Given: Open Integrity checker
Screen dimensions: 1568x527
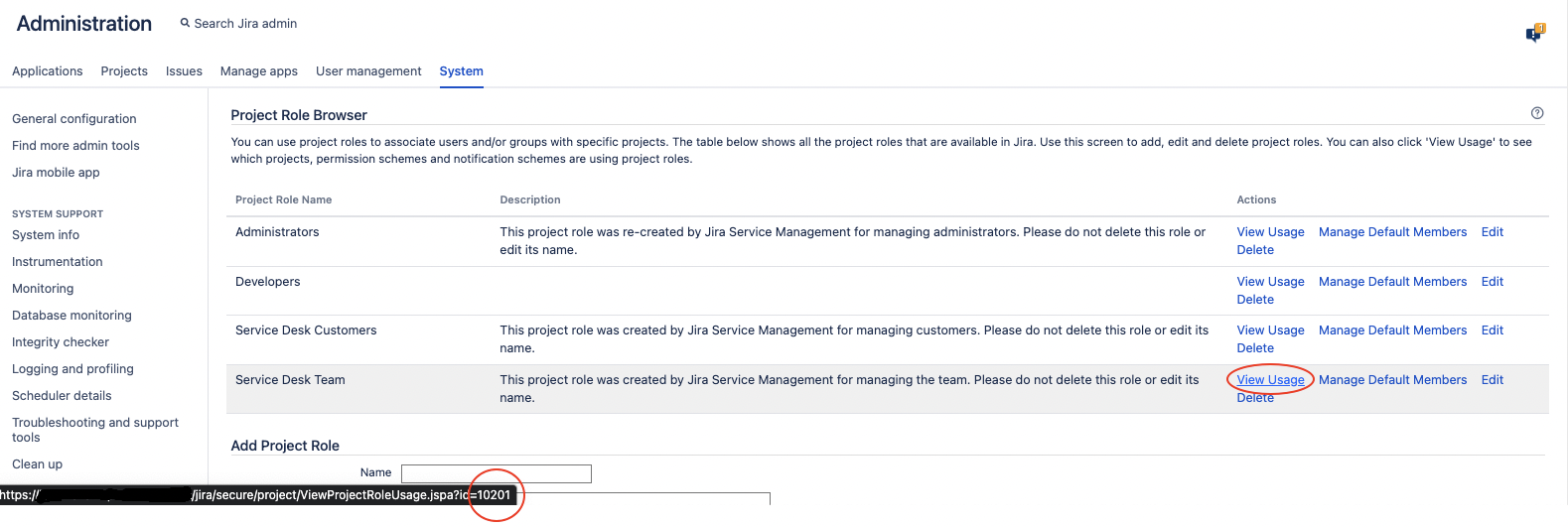Looking at the screenshot, I should (61, 342).
